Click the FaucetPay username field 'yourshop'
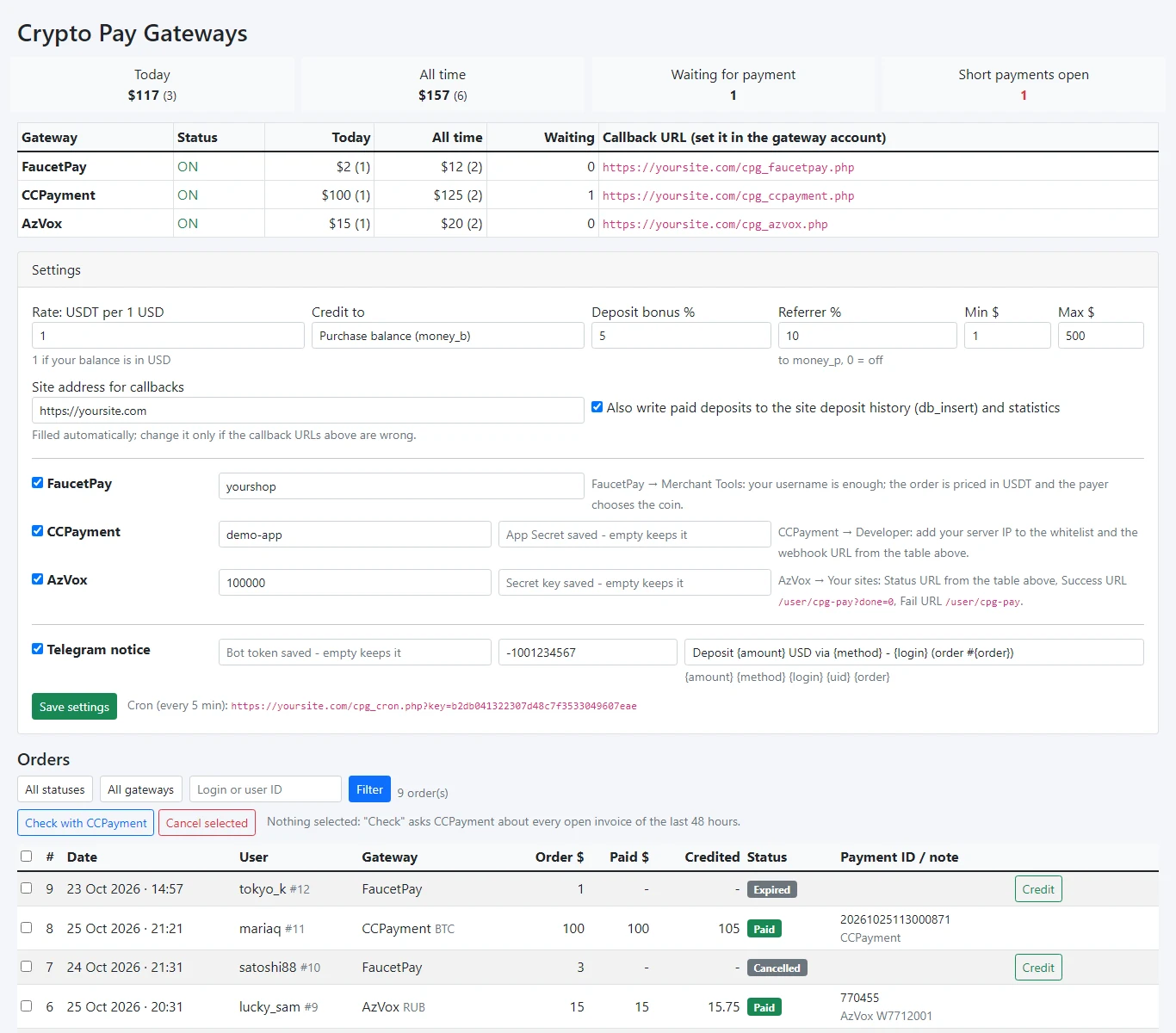This screenshot has width=1176, height=1033. click(x=401, y=486)
